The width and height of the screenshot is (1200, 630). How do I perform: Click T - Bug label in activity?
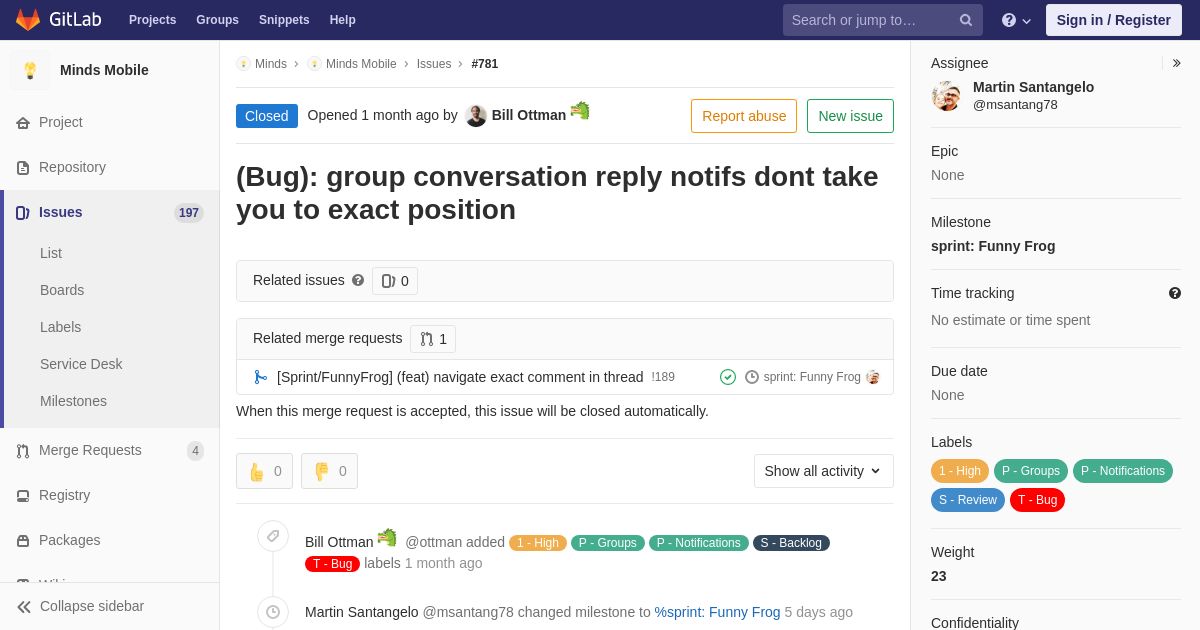coord(332,564)
